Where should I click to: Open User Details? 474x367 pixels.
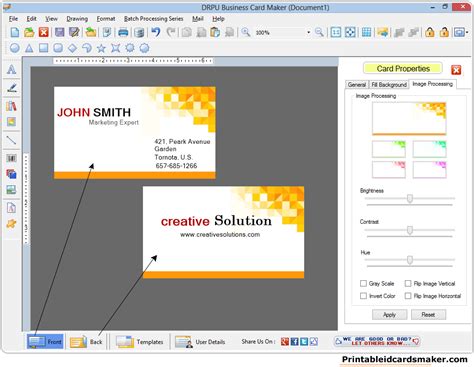click(x=200, y=342)
